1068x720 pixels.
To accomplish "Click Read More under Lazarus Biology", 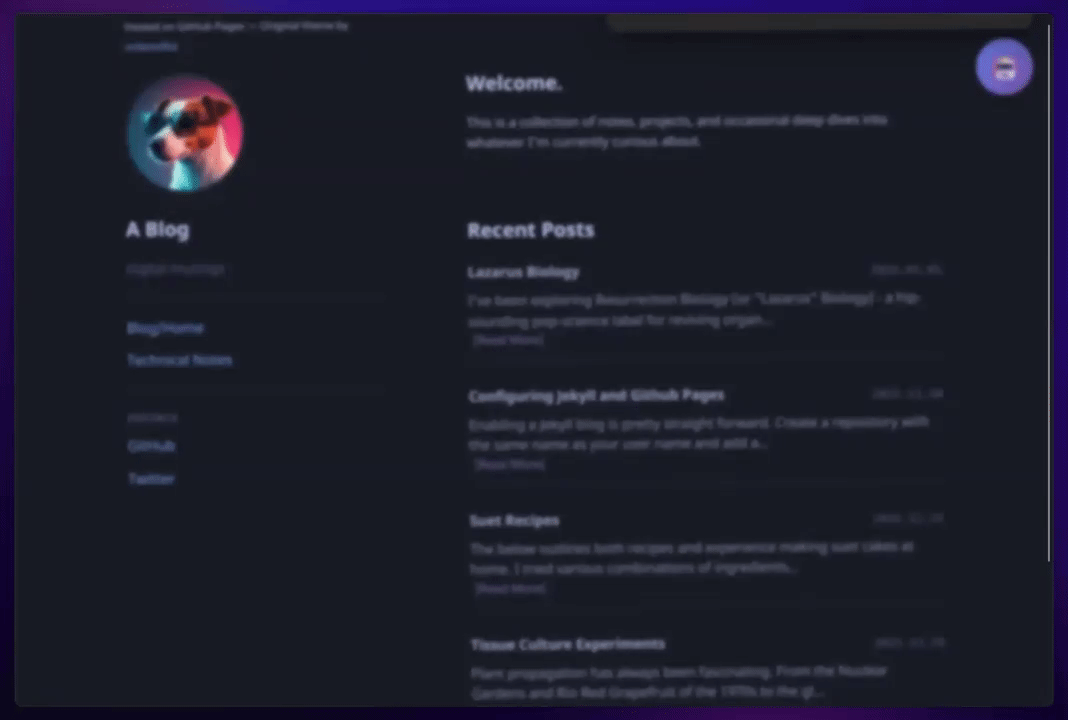I will [x=508, y=340].
